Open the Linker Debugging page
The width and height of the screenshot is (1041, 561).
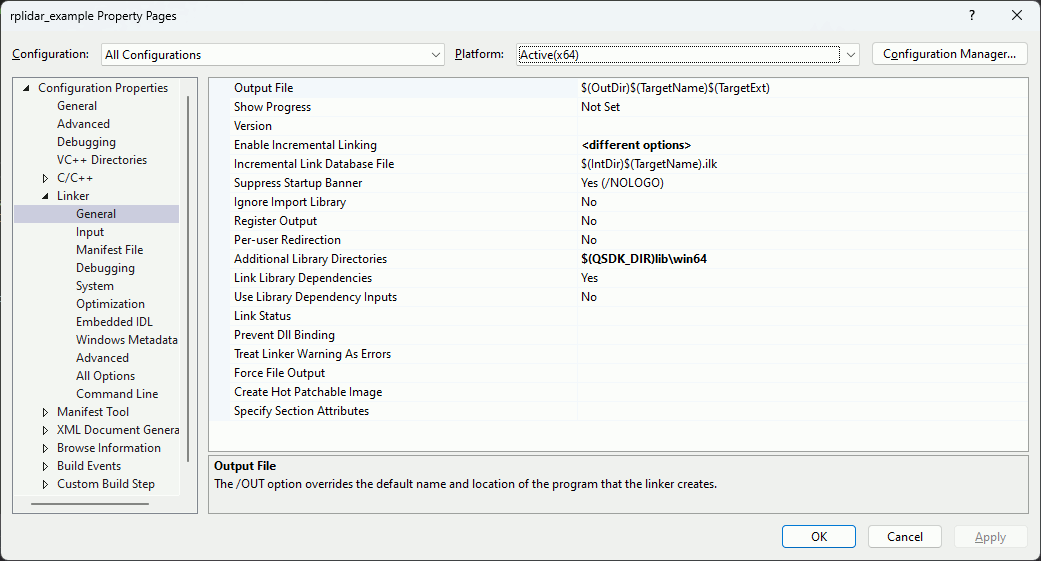coord(106,268)
